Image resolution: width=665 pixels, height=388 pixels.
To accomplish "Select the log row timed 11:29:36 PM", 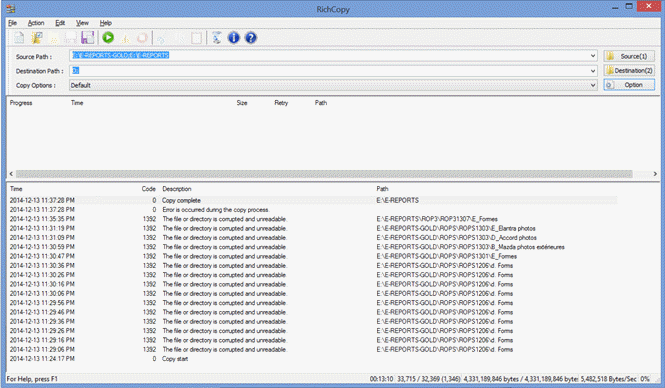I will (x=313, y=321).
